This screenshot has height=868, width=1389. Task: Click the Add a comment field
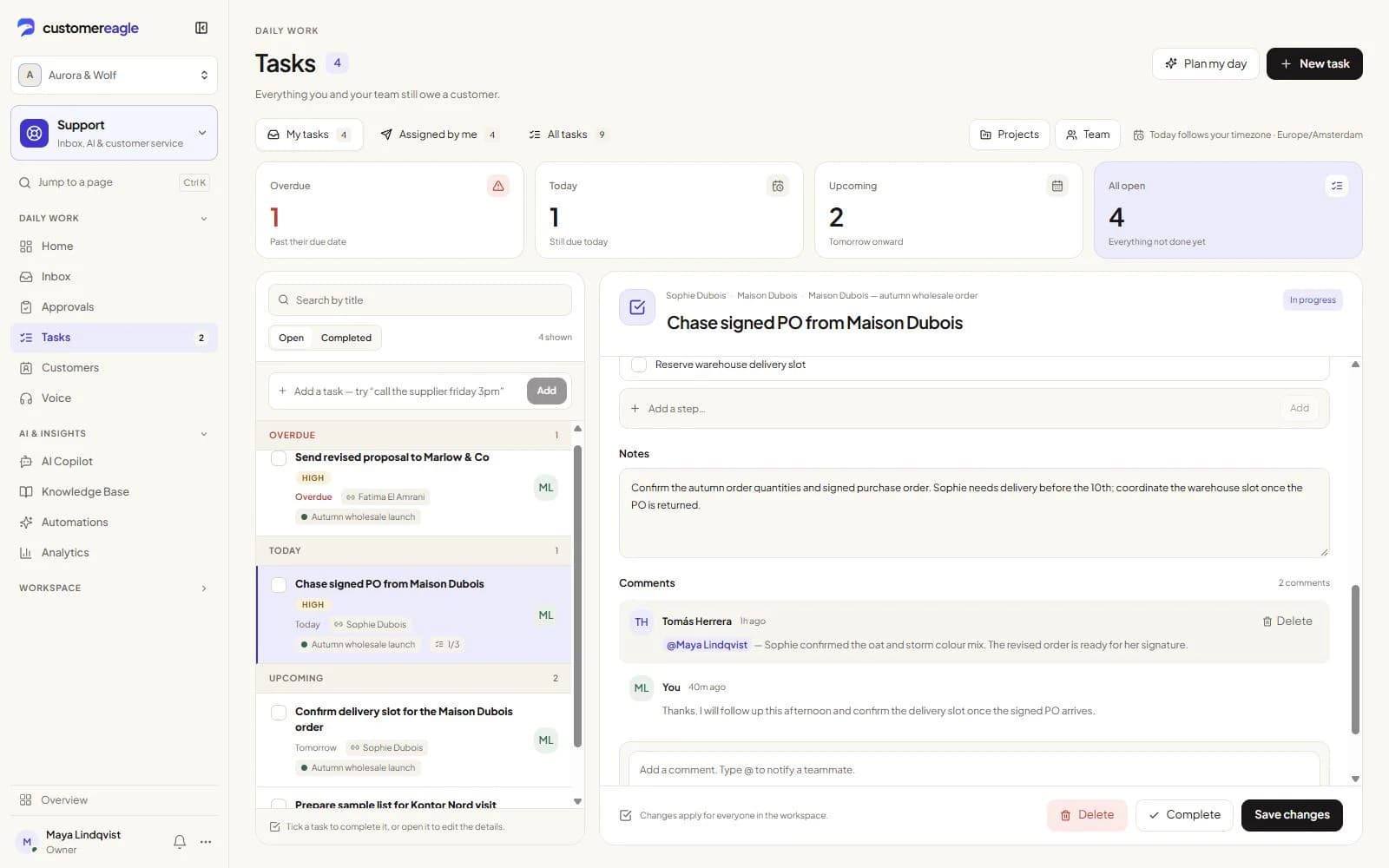pos(974,769)
